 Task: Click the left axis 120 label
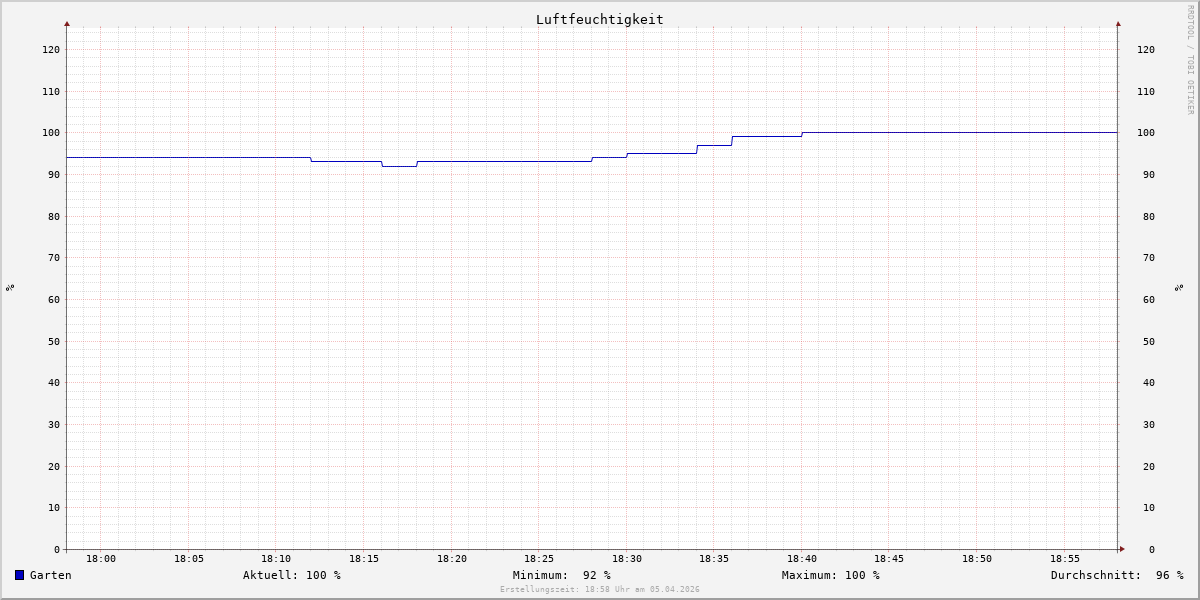(x=51, y=50)
